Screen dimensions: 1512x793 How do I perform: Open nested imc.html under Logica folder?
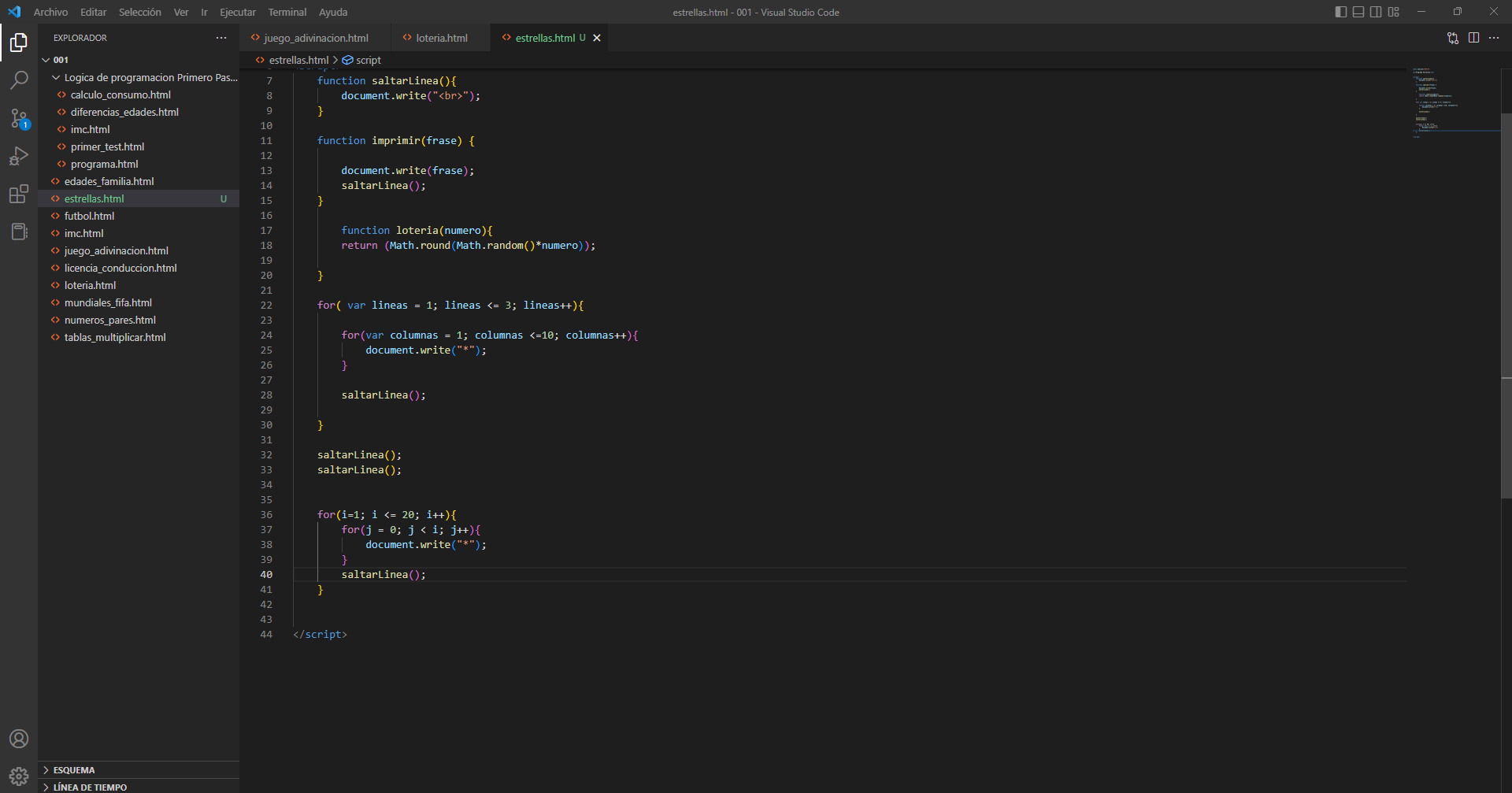point(139,129)
